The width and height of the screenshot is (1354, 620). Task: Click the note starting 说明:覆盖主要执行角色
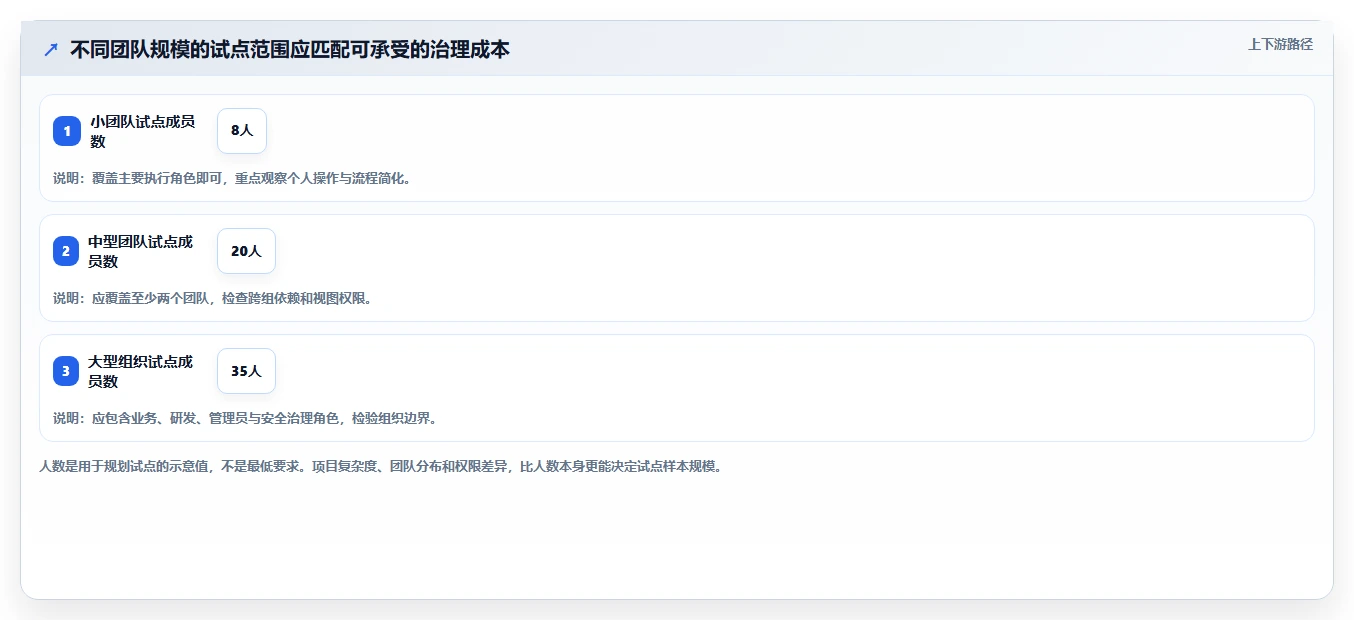point(232,178)
